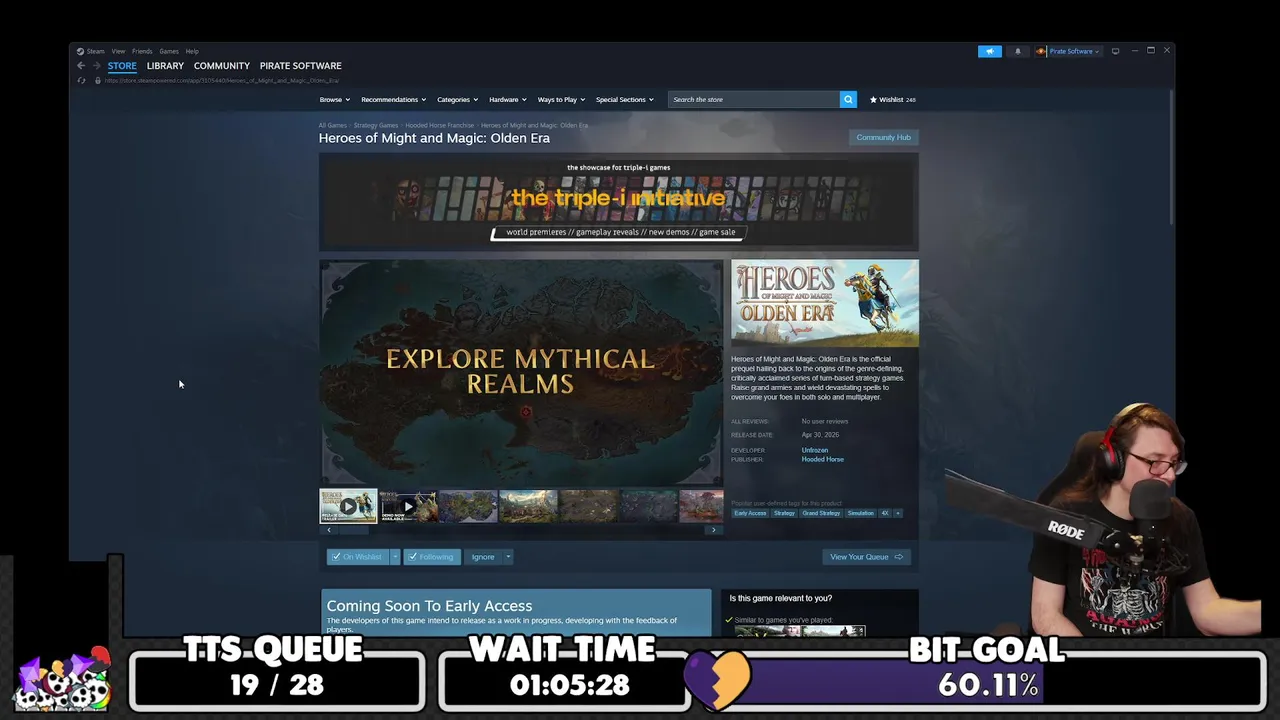1280x720 pixels.
Task: Click the plus button to add tags
Action: (897, 513)
